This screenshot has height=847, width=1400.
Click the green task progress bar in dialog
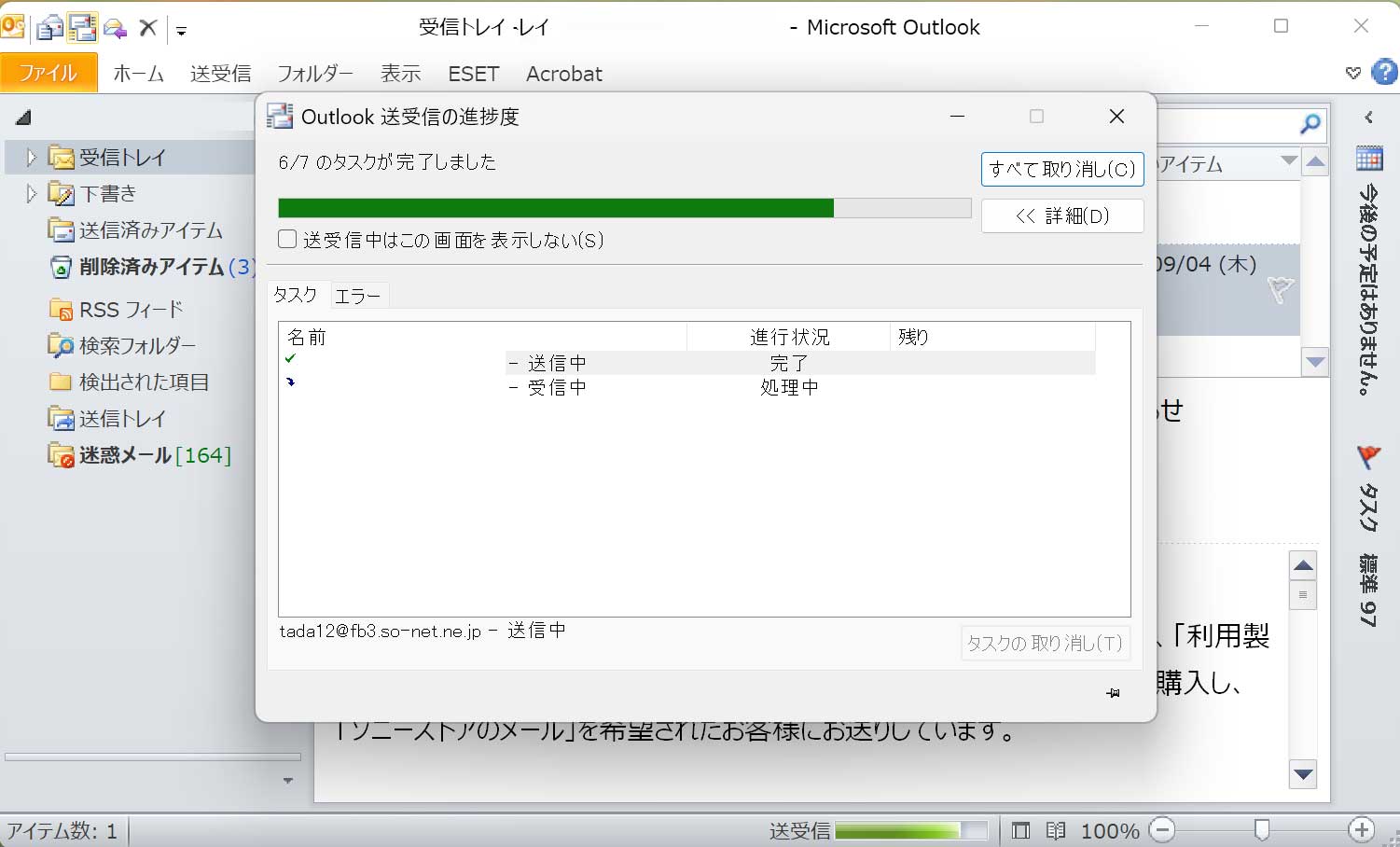[x=624, y=208]
